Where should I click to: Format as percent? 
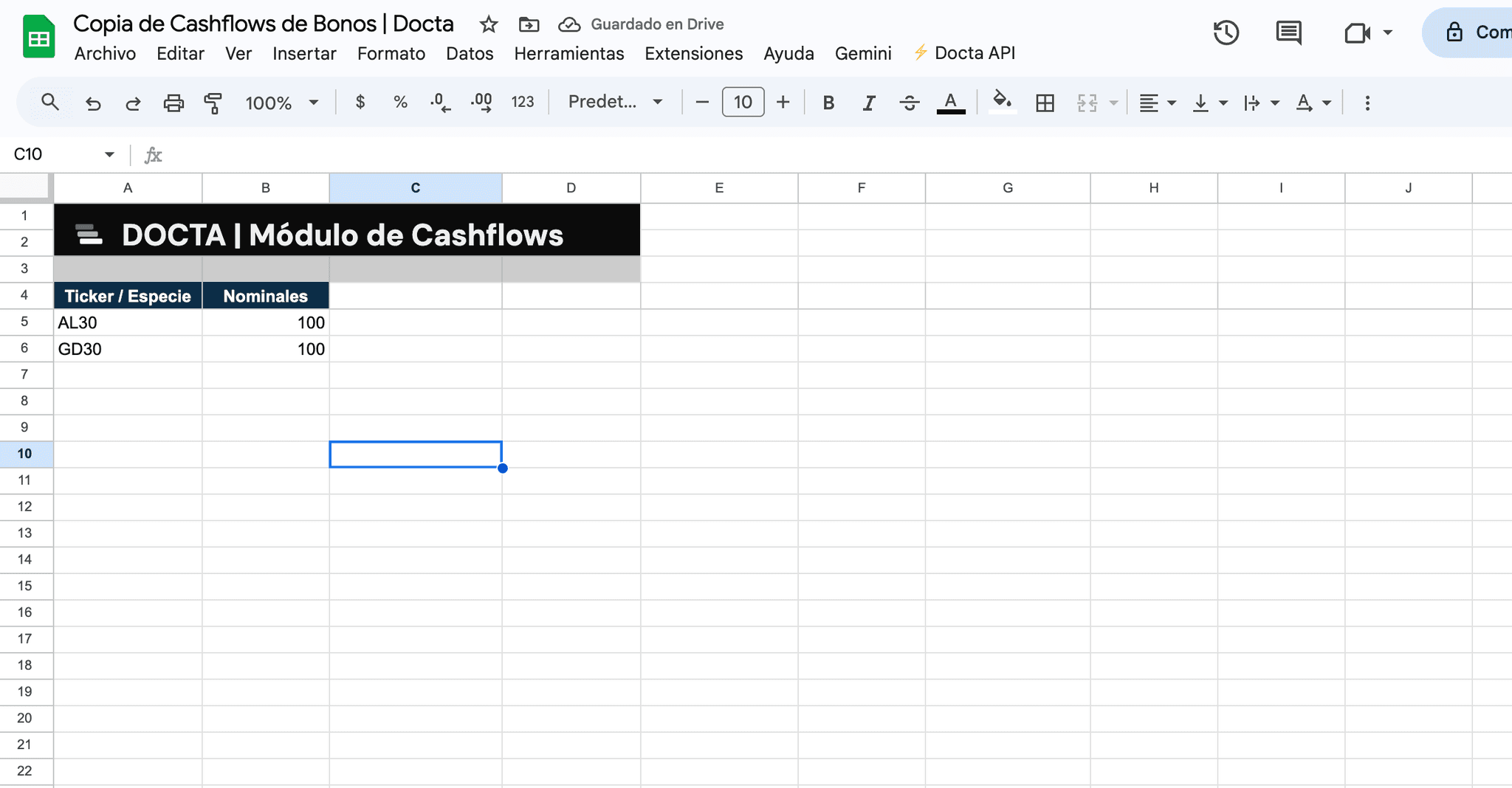pos(400,102)
